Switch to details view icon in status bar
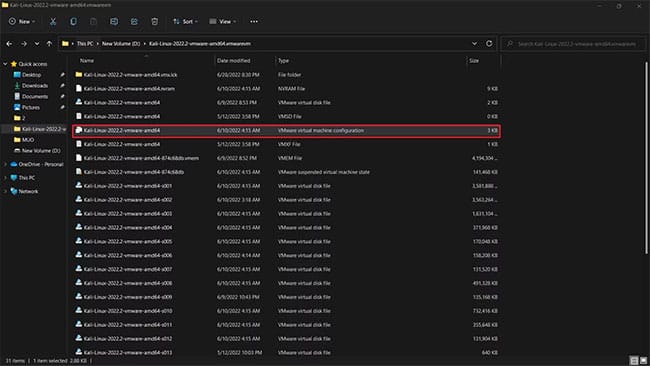Screen dimensions: 650x366 [x=634, y=361]
